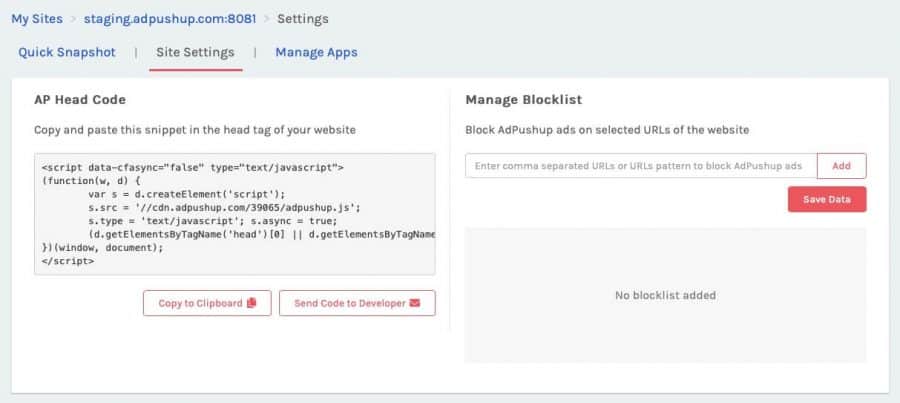This screenshot has height=403, width=900.
Task: Click the 'No blocklist added' message
Action: click(665, 296)
